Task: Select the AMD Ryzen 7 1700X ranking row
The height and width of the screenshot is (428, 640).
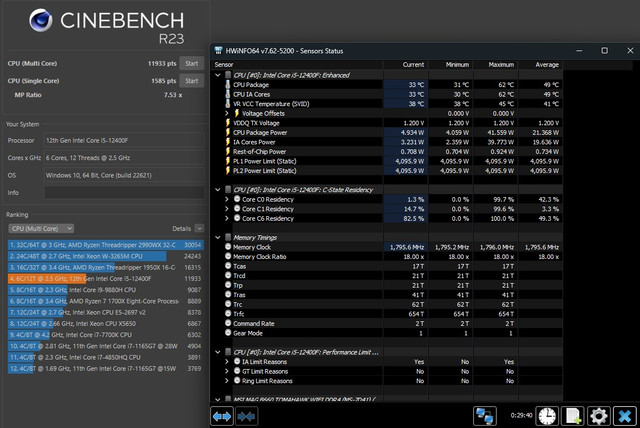Action: (106, 301)
